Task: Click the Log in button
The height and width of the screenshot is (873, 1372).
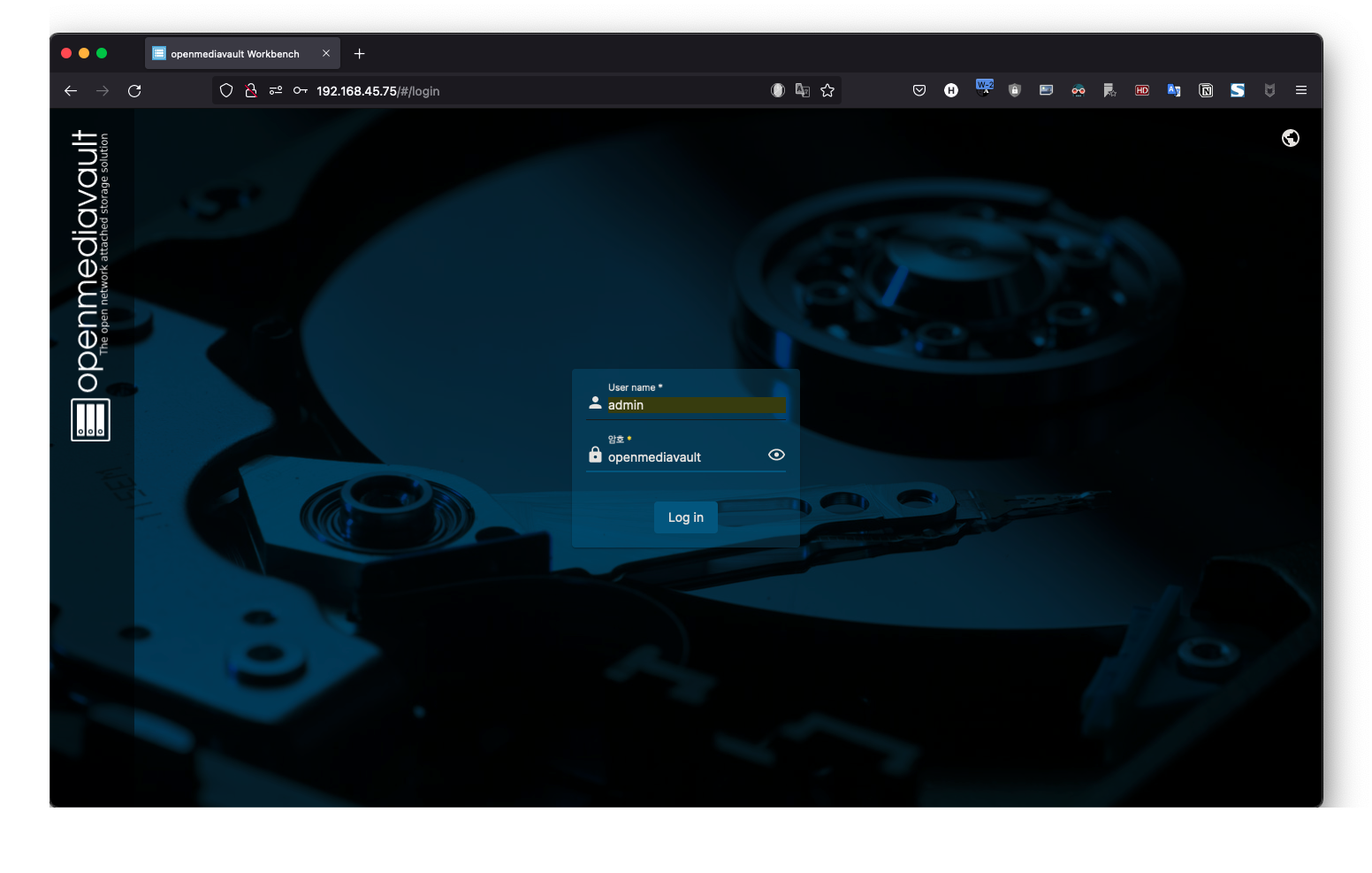Action: (685, 517)
